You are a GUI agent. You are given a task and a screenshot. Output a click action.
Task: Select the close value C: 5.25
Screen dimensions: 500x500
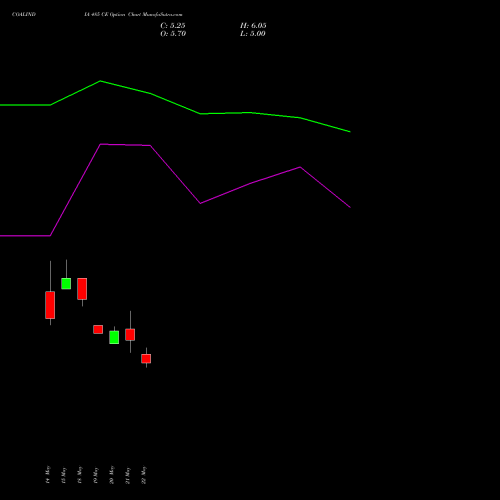coord(173,26)
